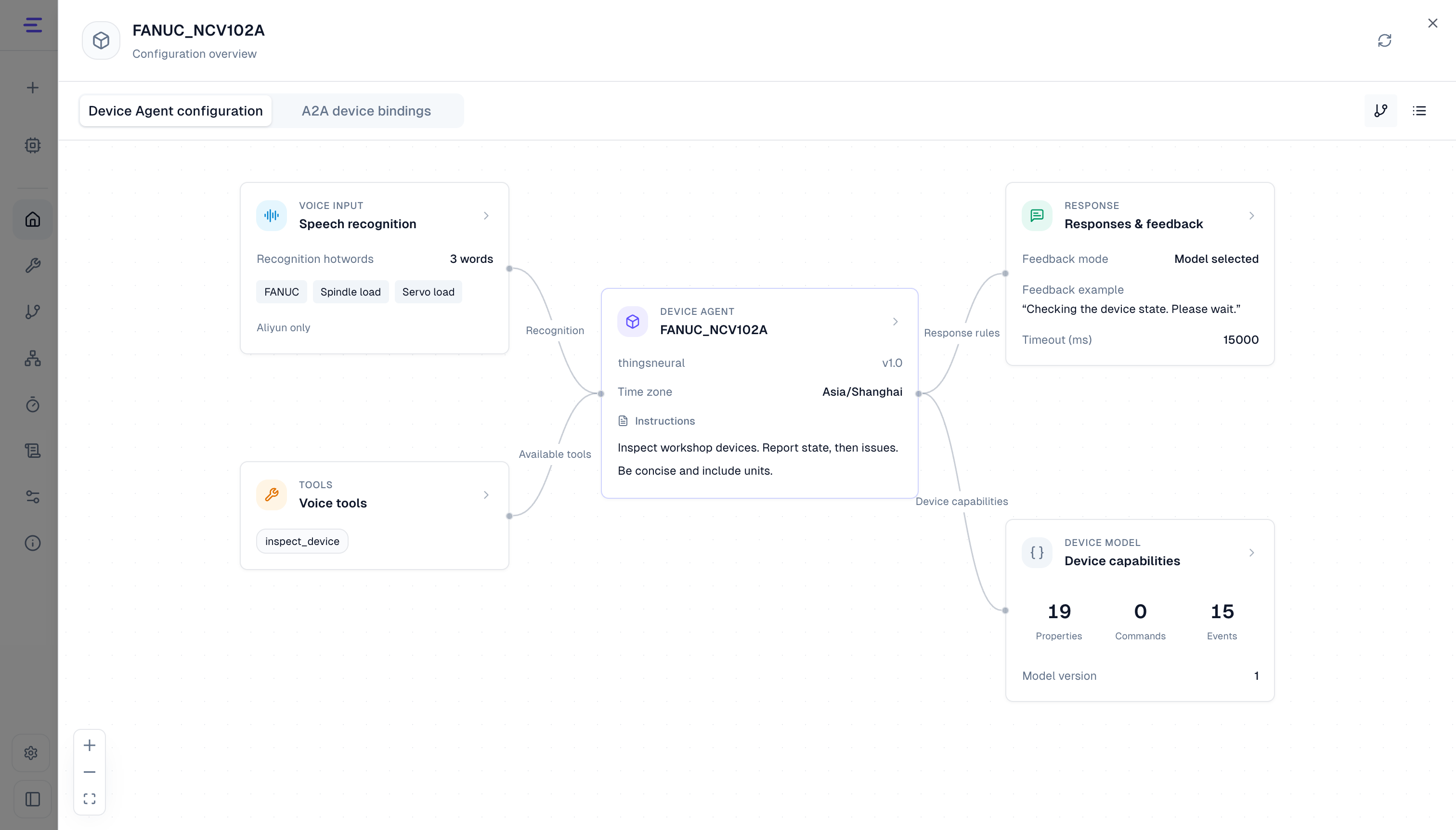This screenshot has width=1456, height=830.
Task: Expand the Speech recognition card chevron
Action: pos(486,216)
